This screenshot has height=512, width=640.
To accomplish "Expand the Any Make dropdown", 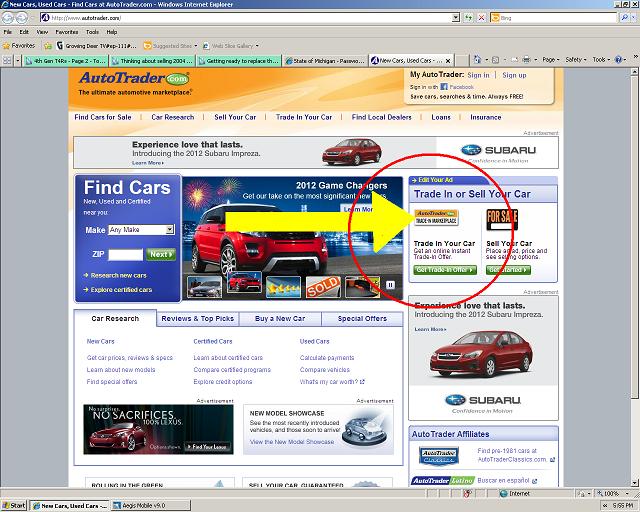I will point(142,229).
